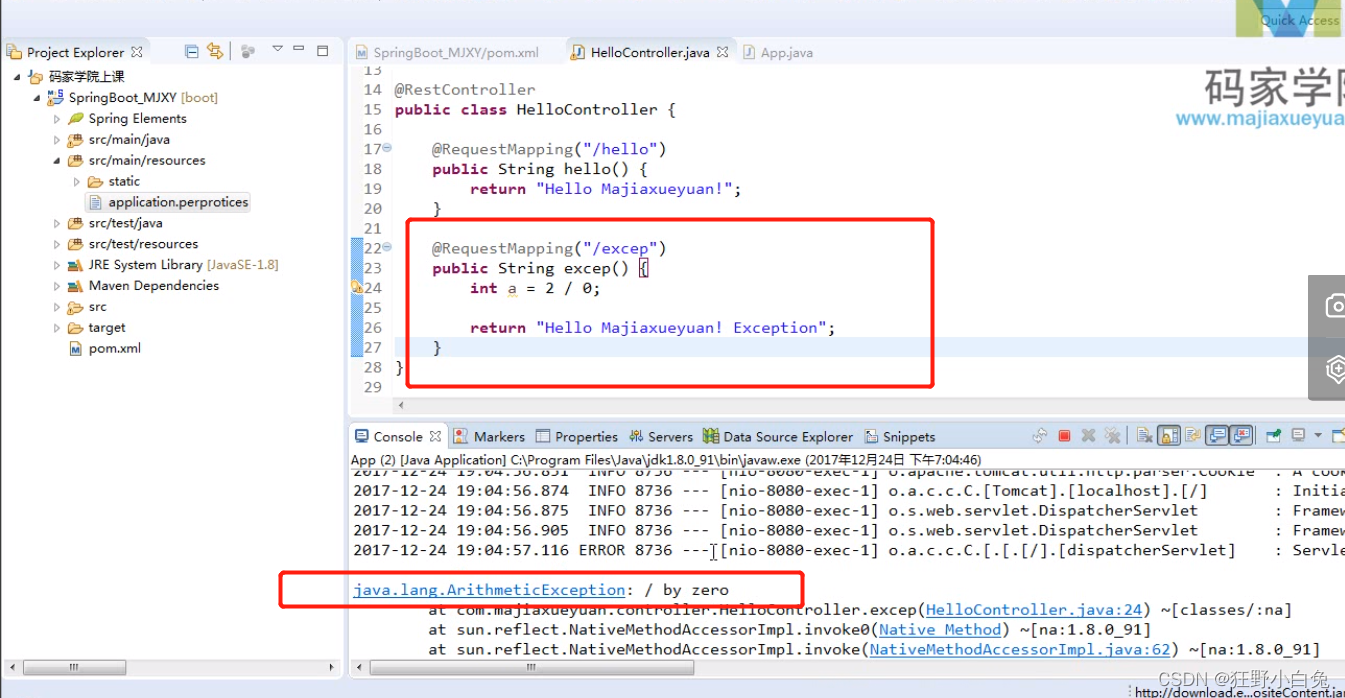Open the console selection dropdown arrow
This screenshot has width=1345, height=698.
tap(1318, 435)
